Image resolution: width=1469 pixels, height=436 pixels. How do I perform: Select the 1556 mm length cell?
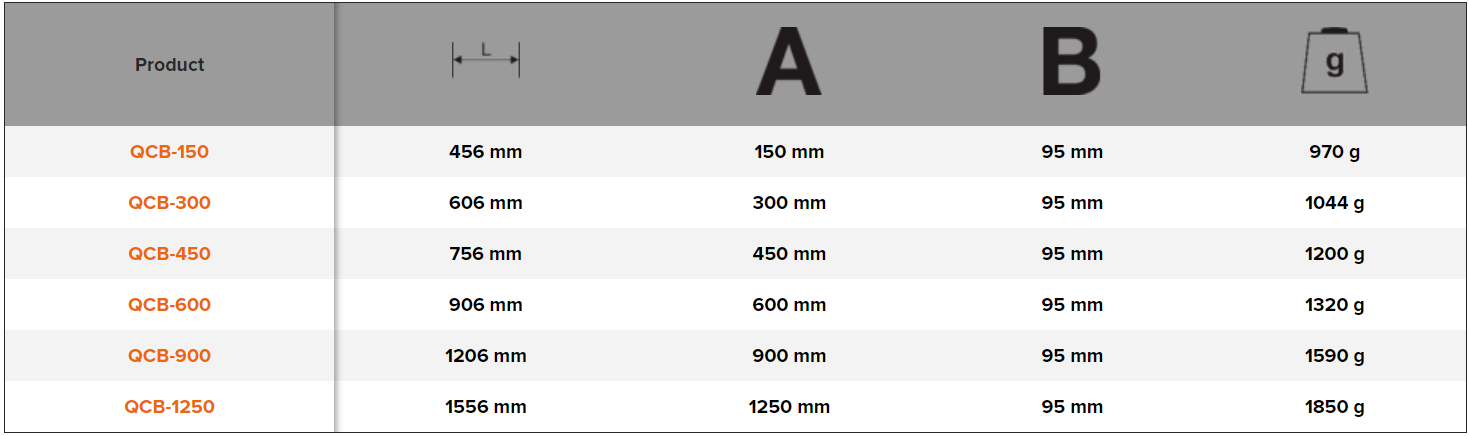pos(485,407)
